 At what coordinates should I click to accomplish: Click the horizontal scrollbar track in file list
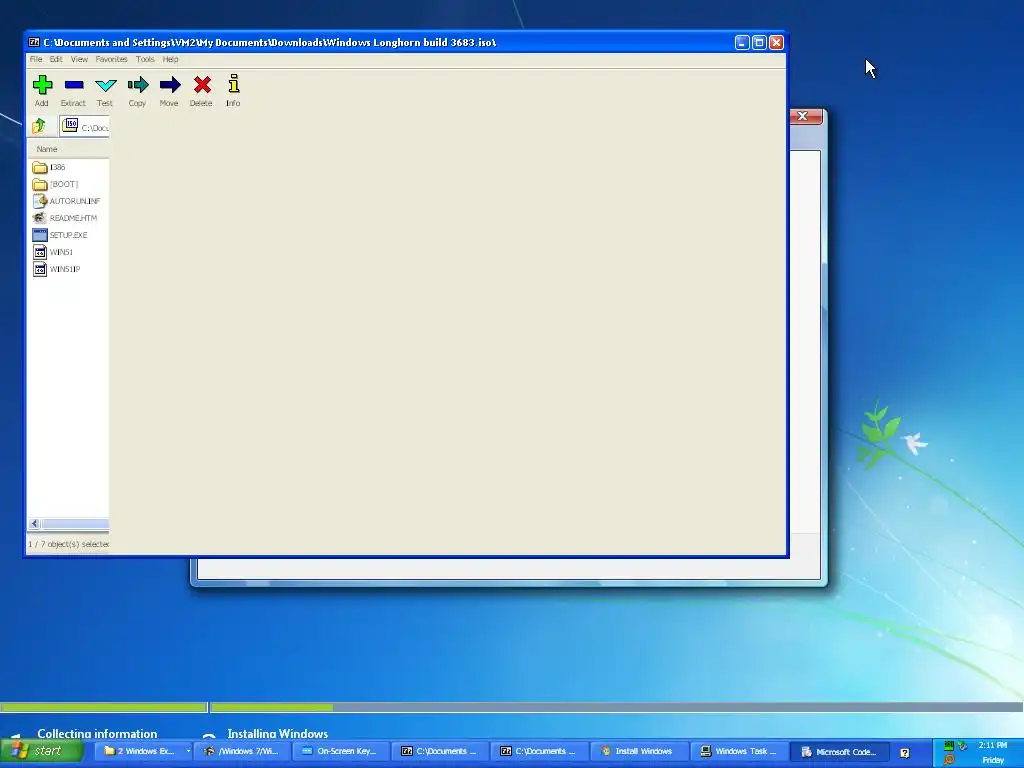[x=75, y=524]
